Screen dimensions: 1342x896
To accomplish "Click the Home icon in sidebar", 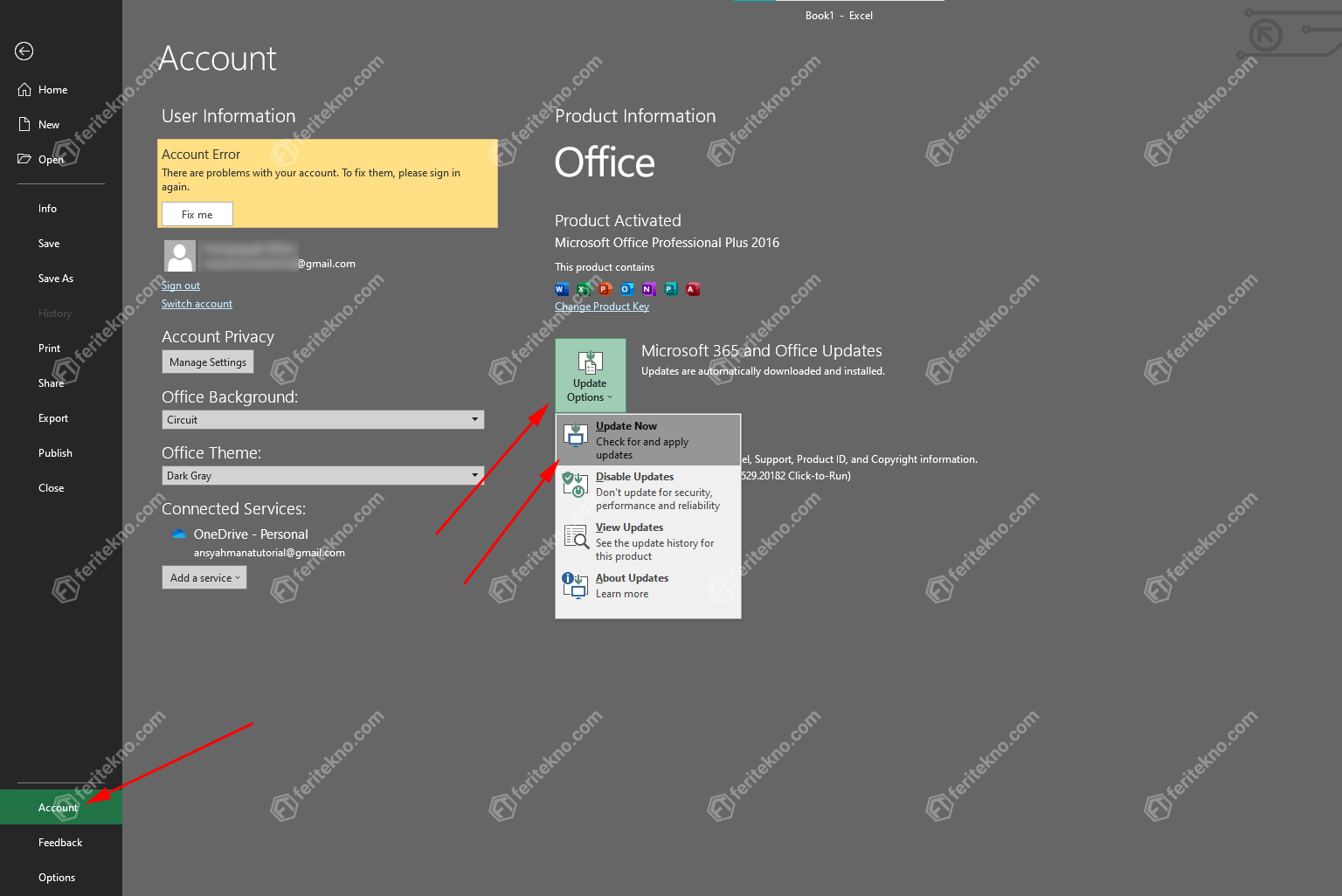I will tap(24, 90).
